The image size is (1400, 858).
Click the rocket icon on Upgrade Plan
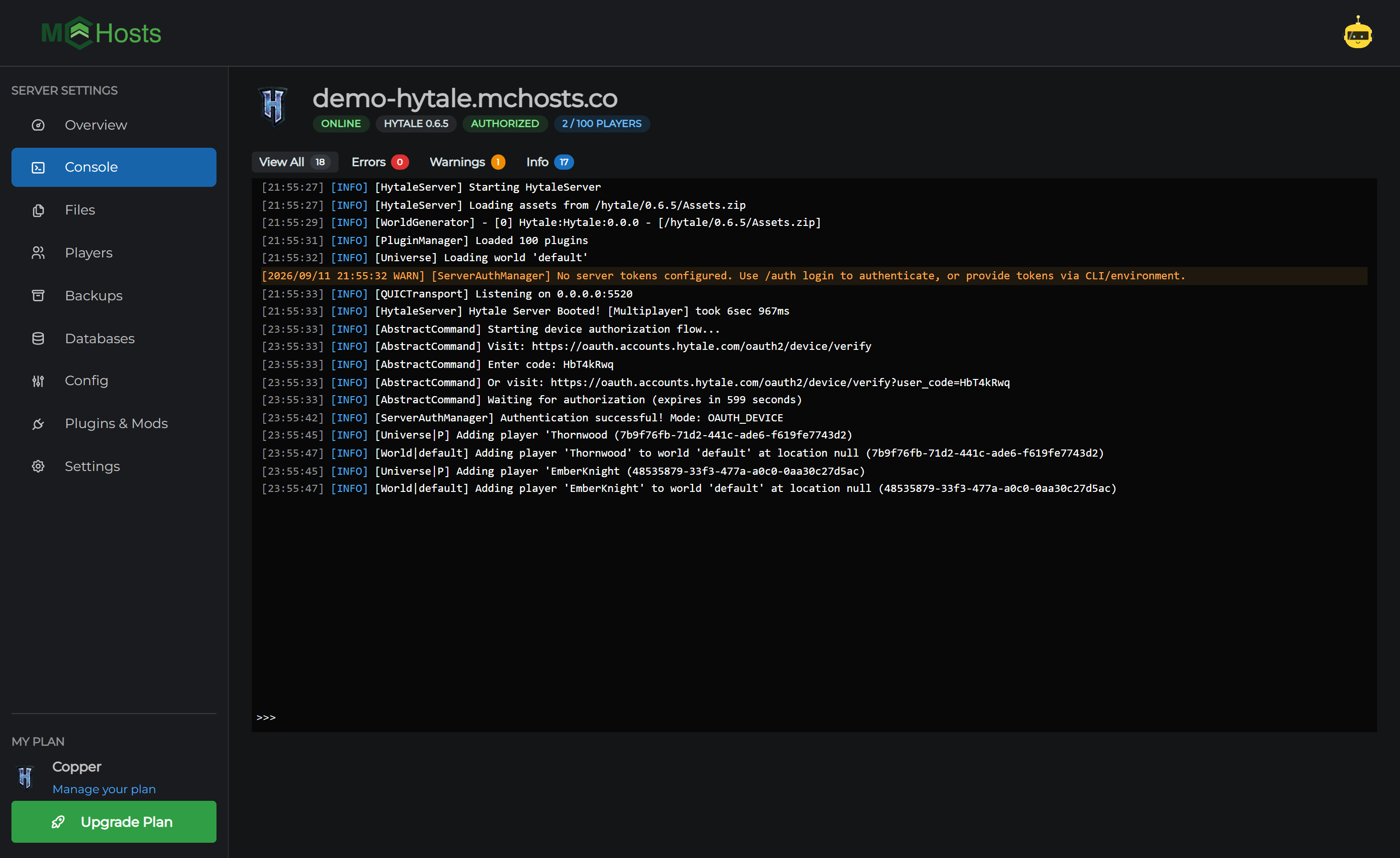58,822
